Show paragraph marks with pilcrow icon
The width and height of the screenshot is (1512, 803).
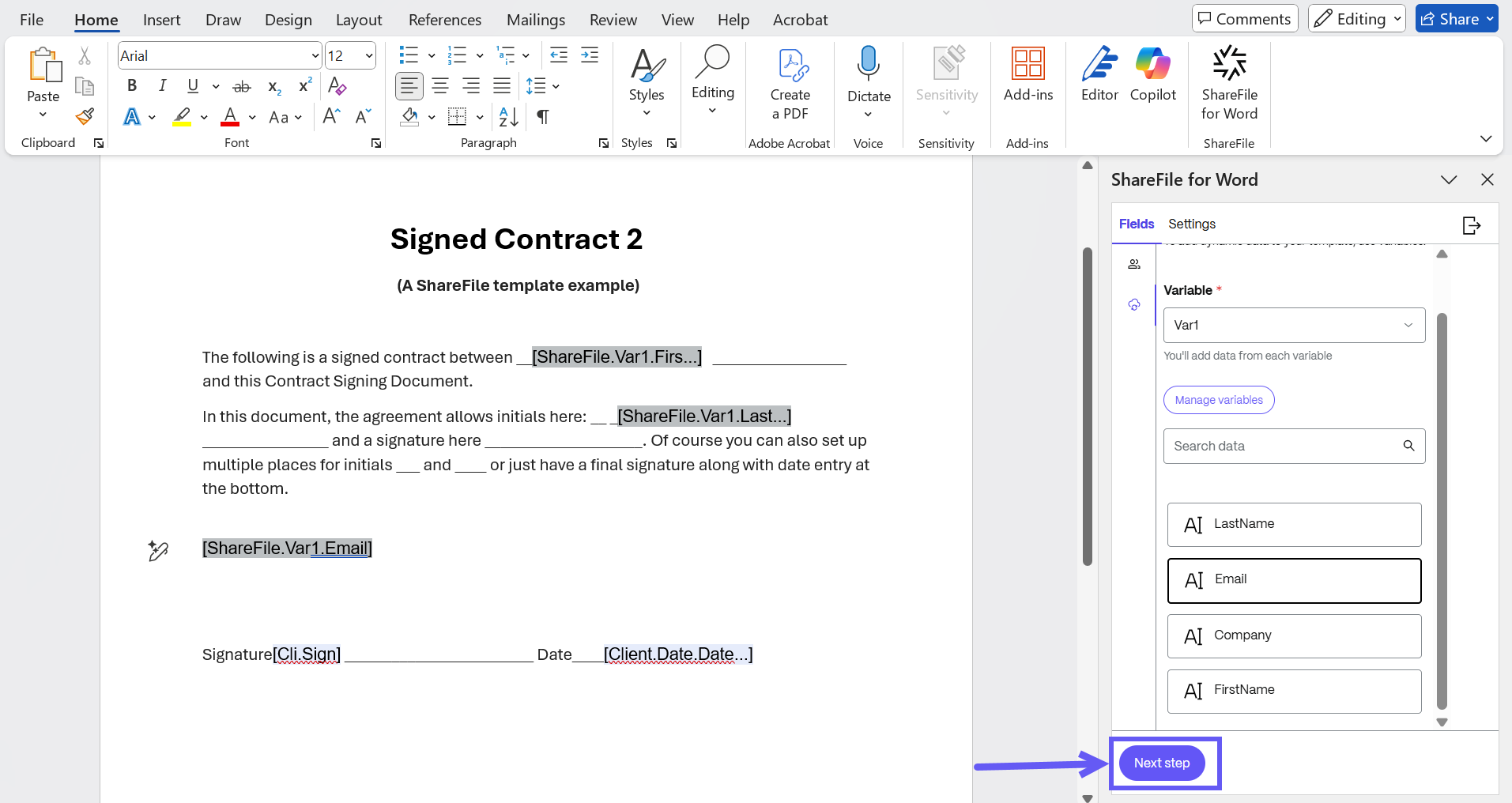[543, 117]
